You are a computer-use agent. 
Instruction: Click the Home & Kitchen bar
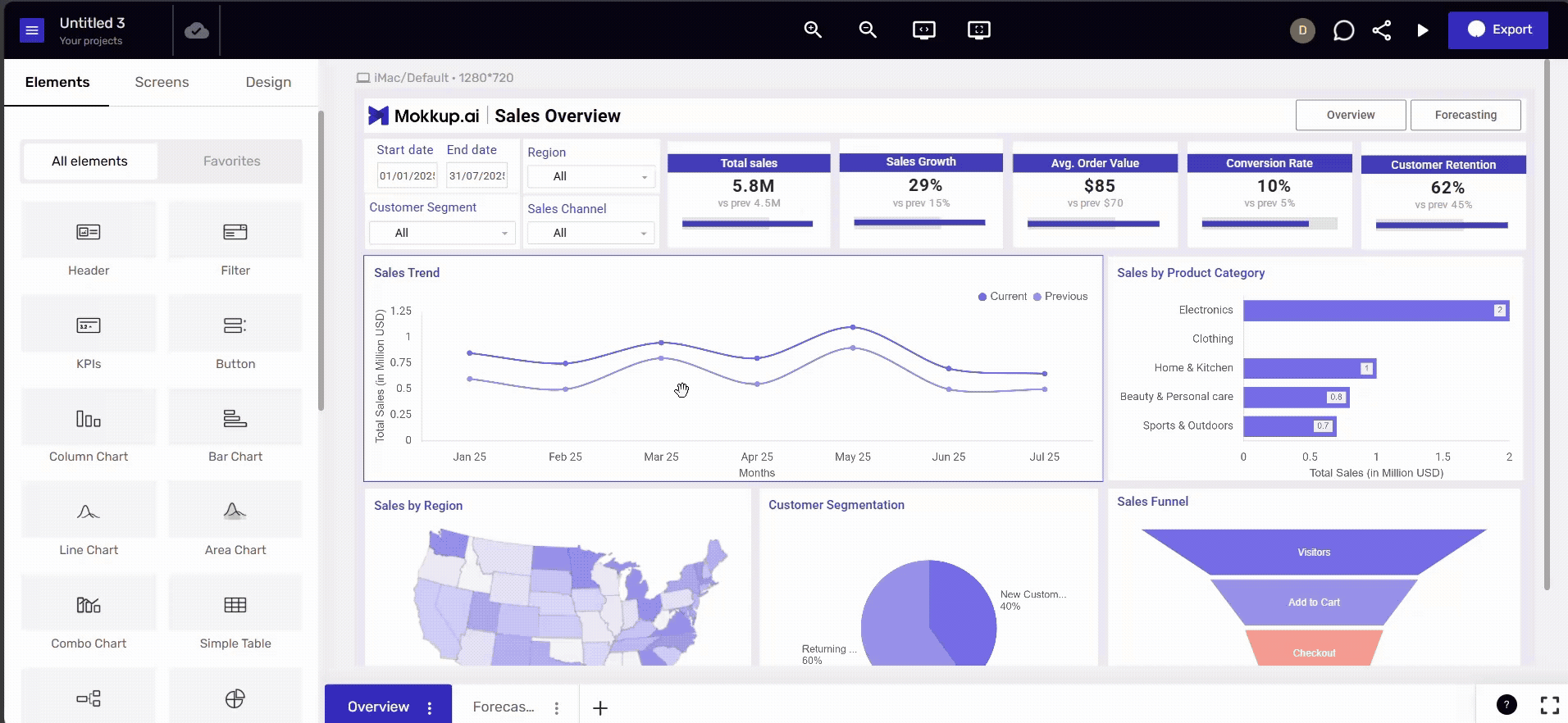point(1310,368)
